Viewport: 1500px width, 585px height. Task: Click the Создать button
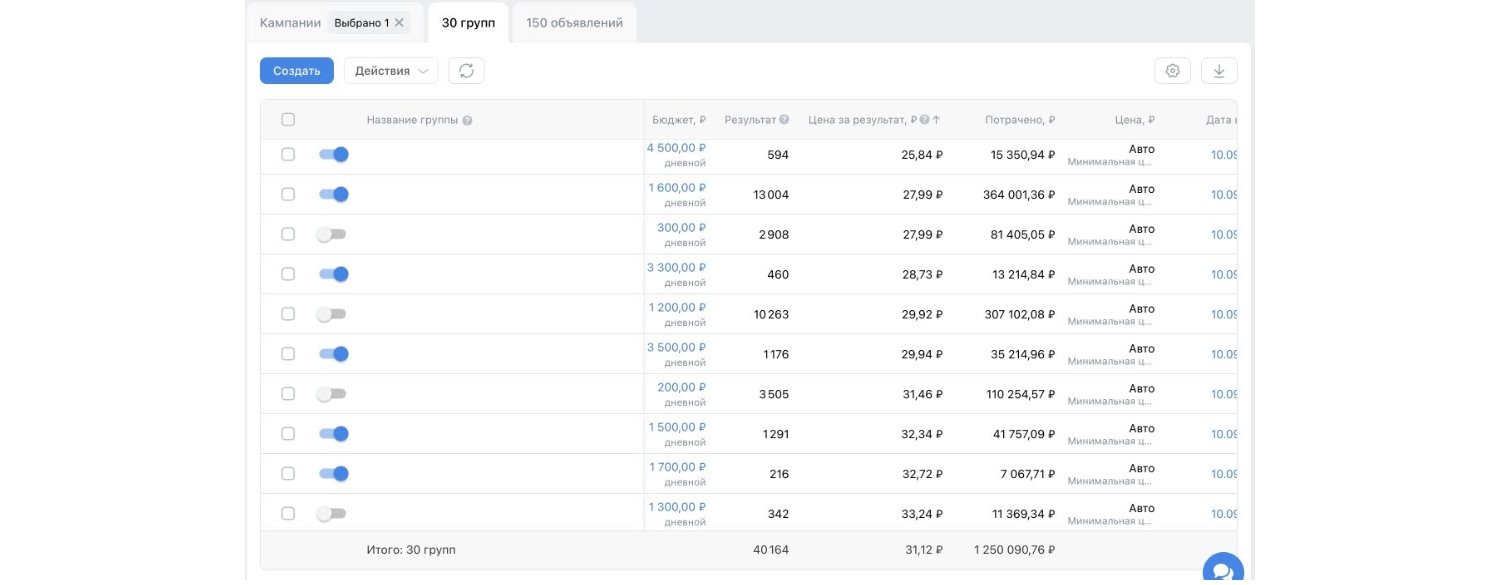click(x=297, y=71)
